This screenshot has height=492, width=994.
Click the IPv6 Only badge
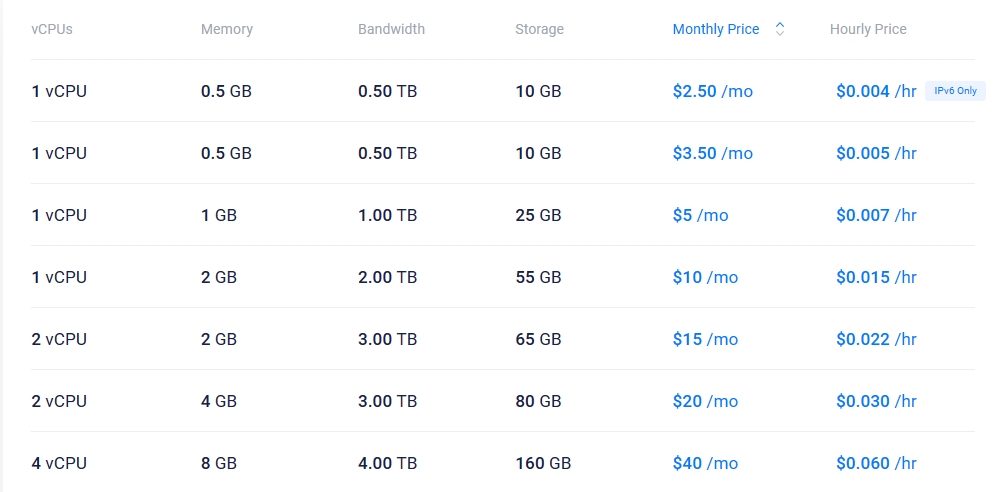click(x=955, y=91)
